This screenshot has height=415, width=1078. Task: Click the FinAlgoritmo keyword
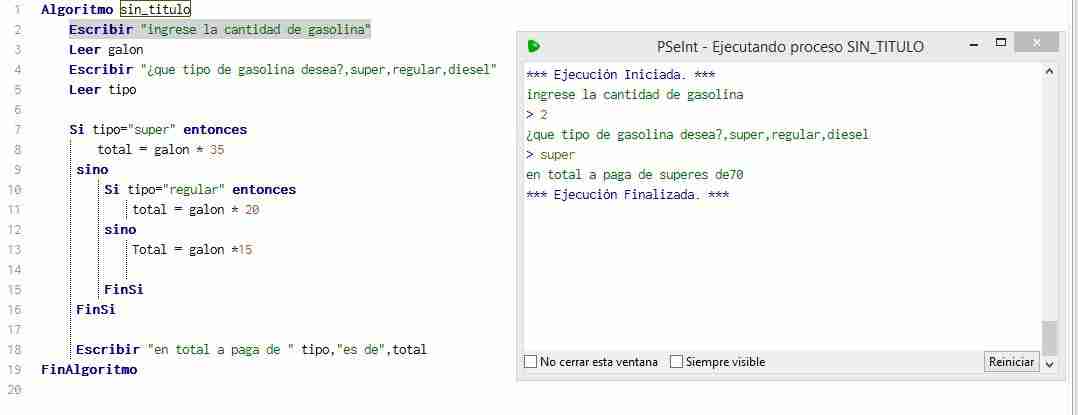tap(89, 369)
